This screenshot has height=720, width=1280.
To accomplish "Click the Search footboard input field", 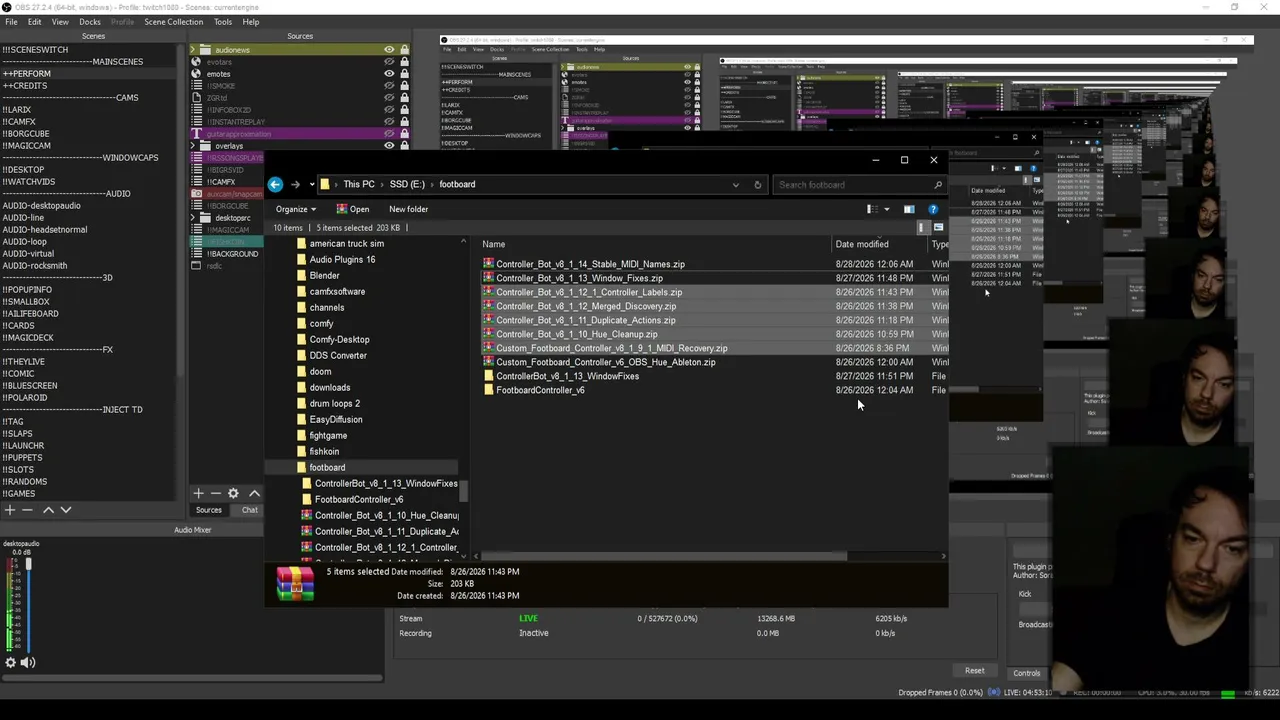I will [860, 185].
